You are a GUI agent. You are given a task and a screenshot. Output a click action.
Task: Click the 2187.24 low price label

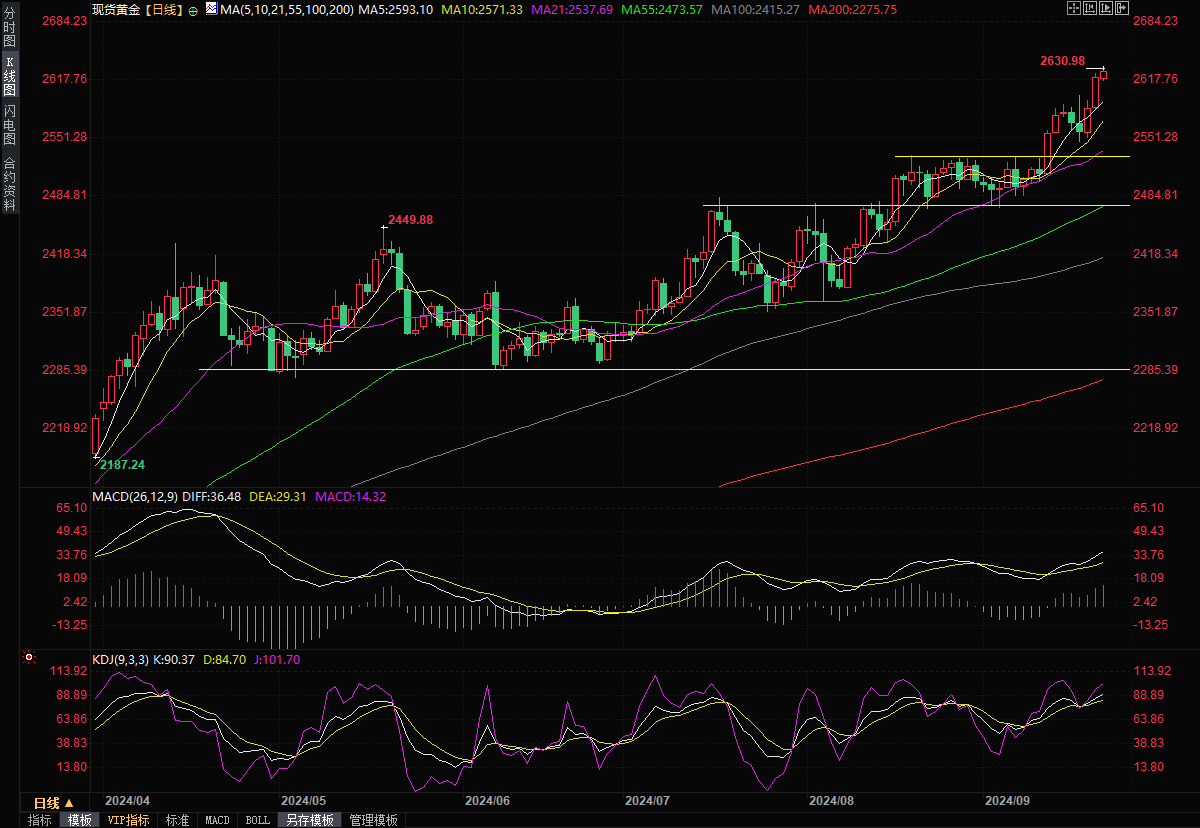[122, 465]
